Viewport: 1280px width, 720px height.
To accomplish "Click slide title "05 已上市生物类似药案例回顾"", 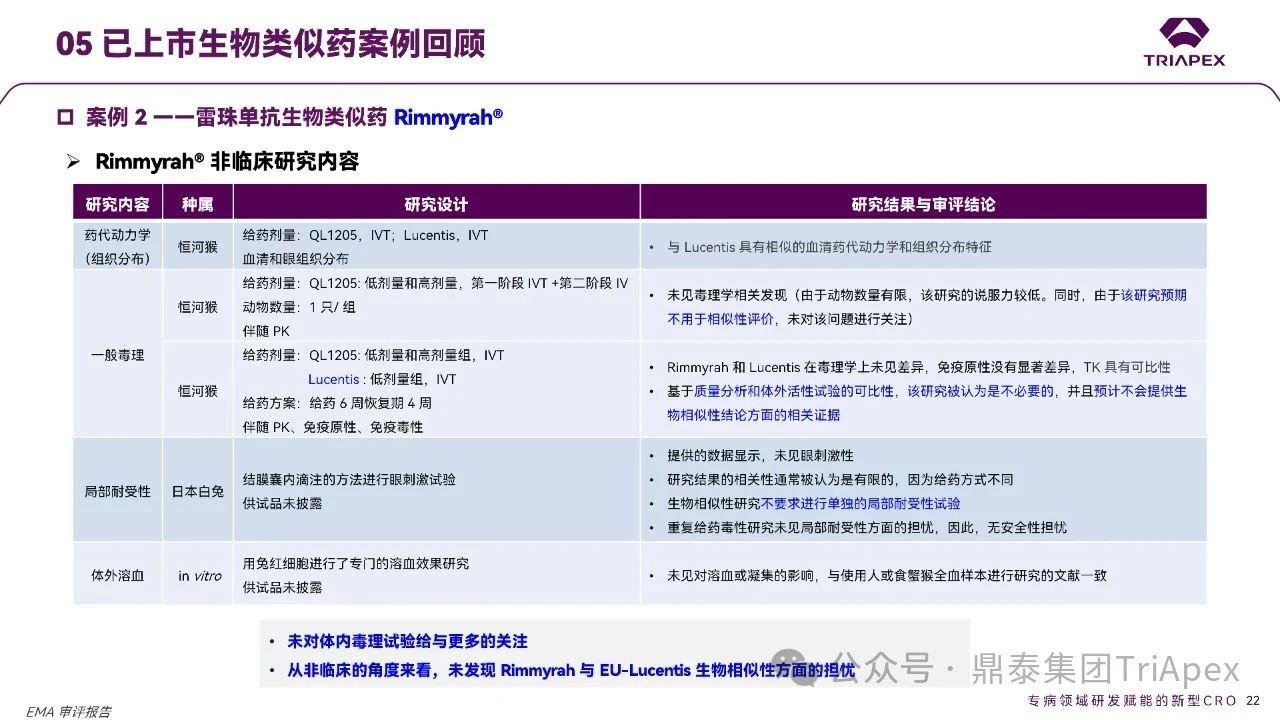I will point(270,43).
